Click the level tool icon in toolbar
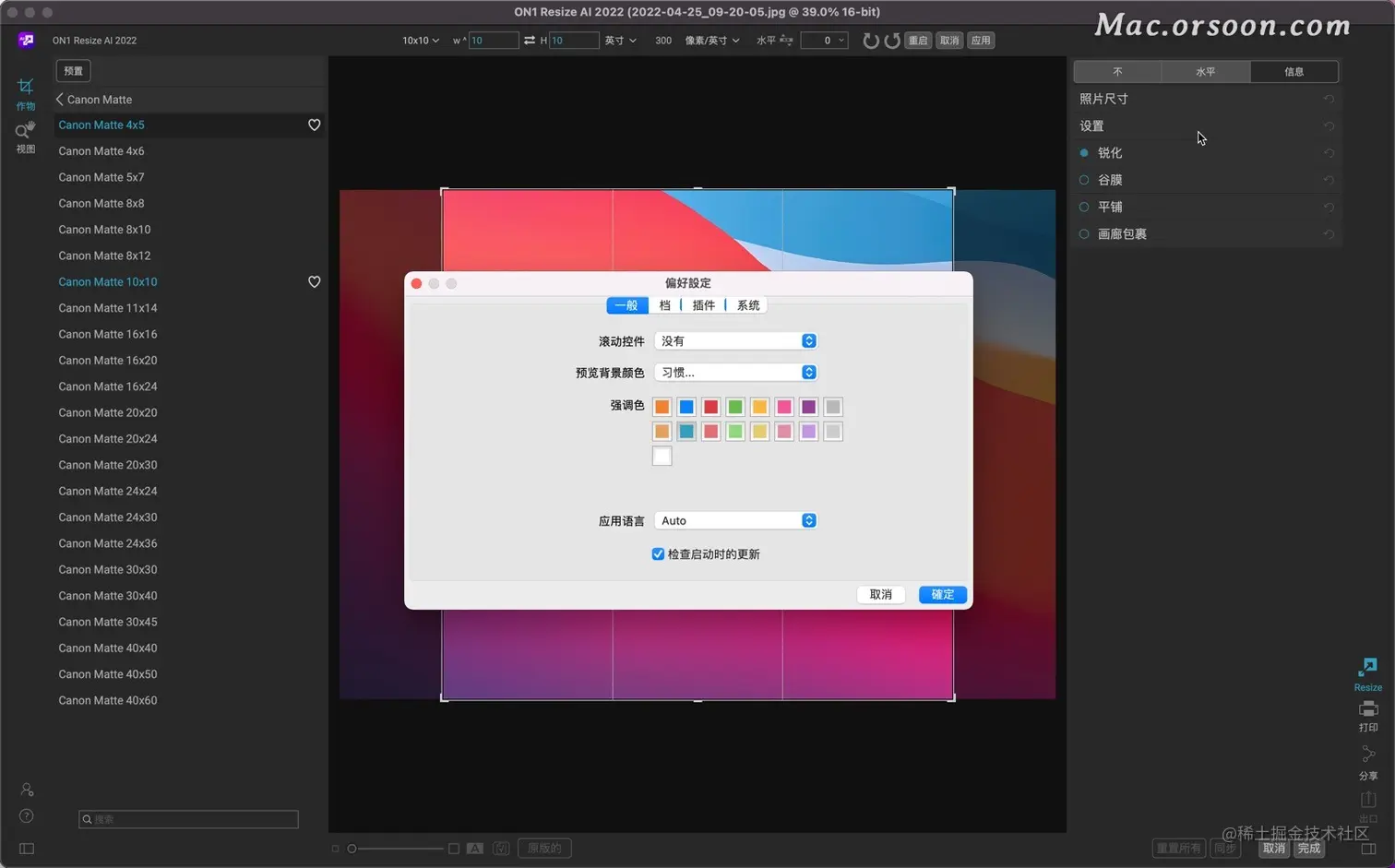 786,41
